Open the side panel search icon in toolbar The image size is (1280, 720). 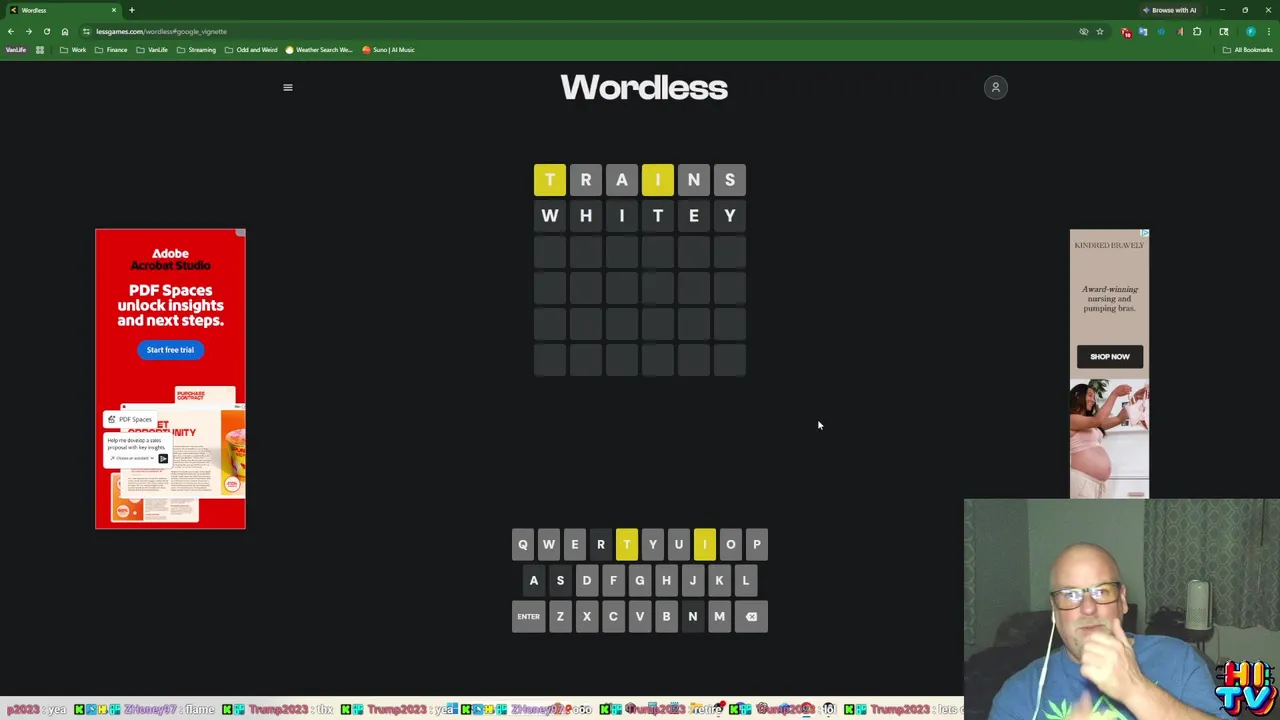click(1224, 31)
